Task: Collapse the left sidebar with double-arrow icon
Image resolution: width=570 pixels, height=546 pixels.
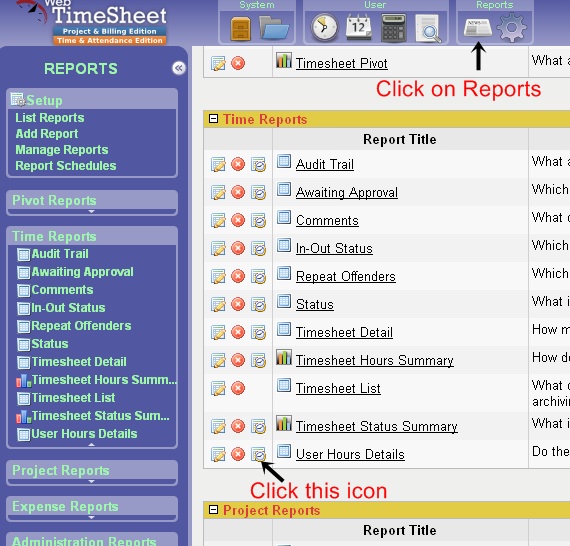Action: (x=178, y=68)
